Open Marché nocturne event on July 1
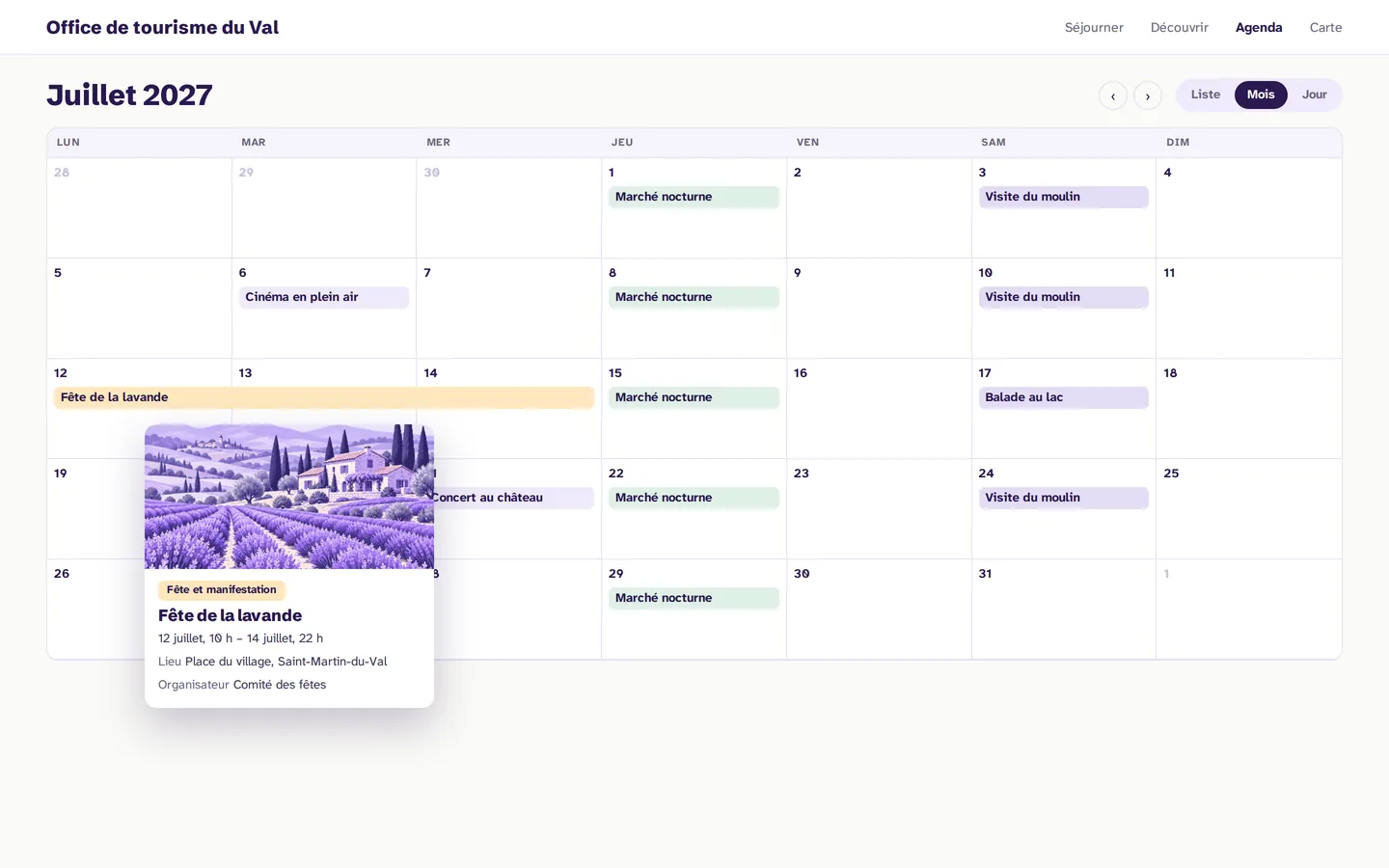The height and width of the screenshot is (868, 1389). pos(694,197)
